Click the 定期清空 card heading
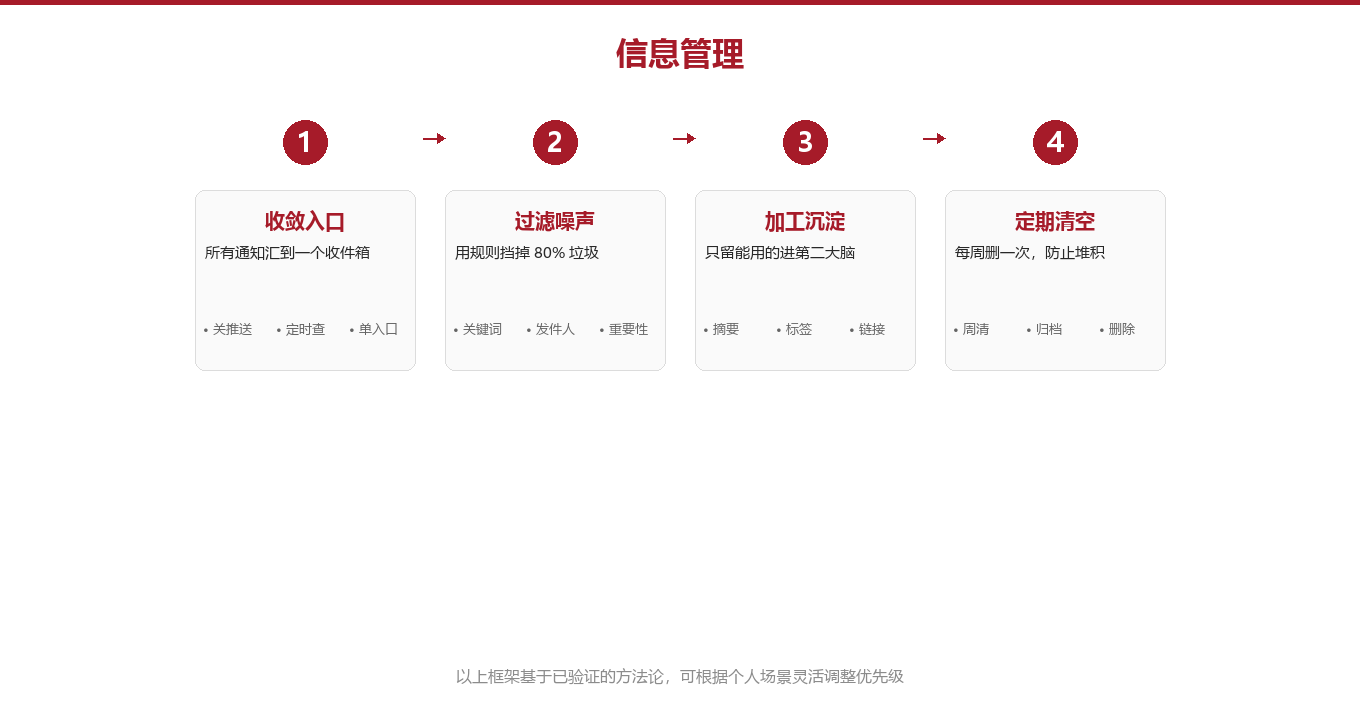 1055,222
